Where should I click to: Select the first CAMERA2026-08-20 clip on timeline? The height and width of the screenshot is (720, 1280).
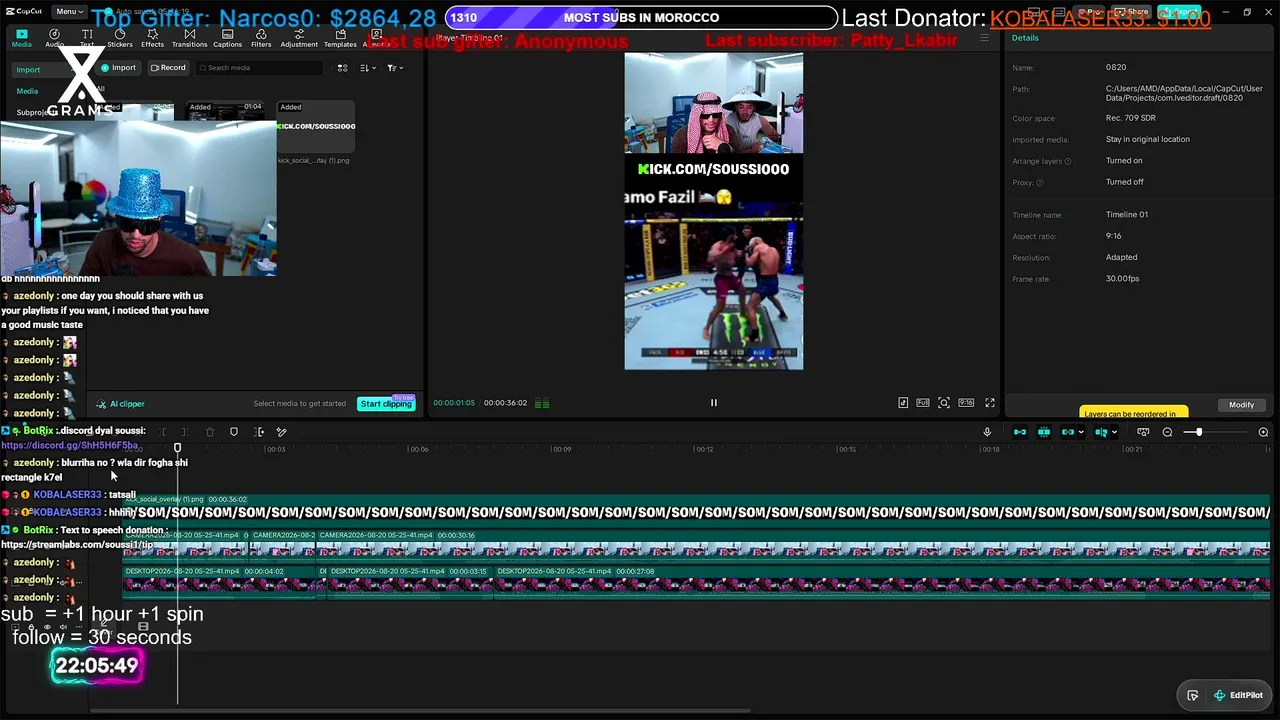[184, 546]
